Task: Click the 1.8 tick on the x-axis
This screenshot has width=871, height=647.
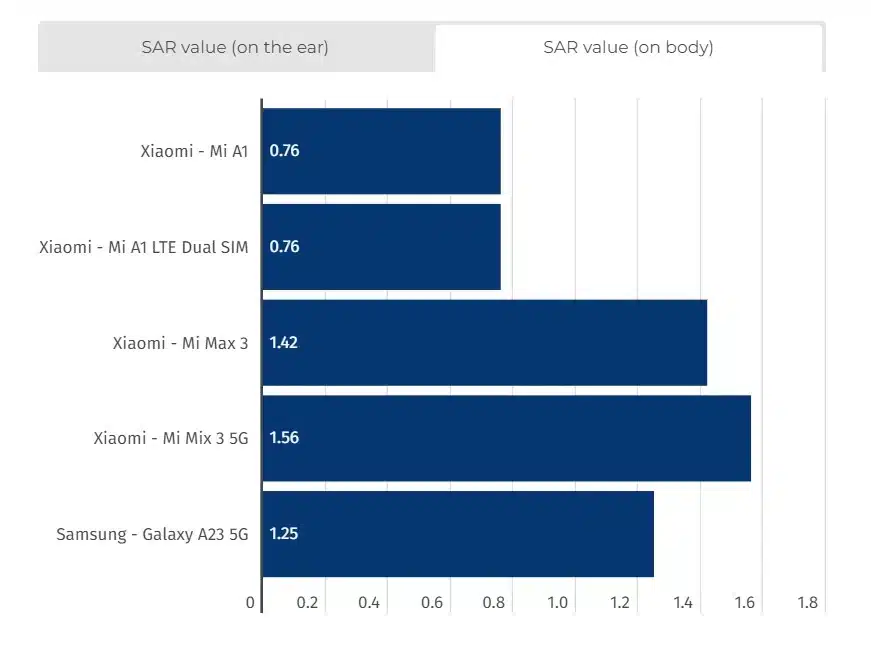Action: 807,603
